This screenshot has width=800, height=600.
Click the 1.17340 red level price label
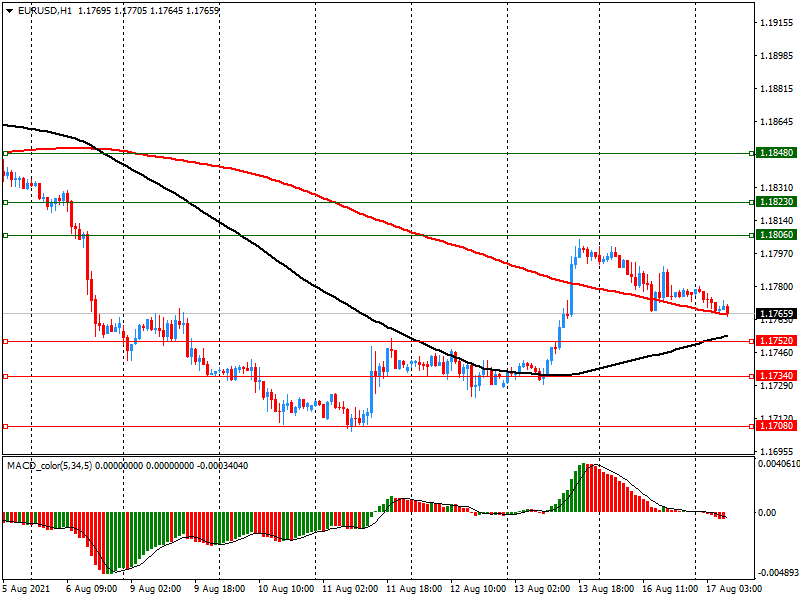pyautogui.click(x=776, y=376)
